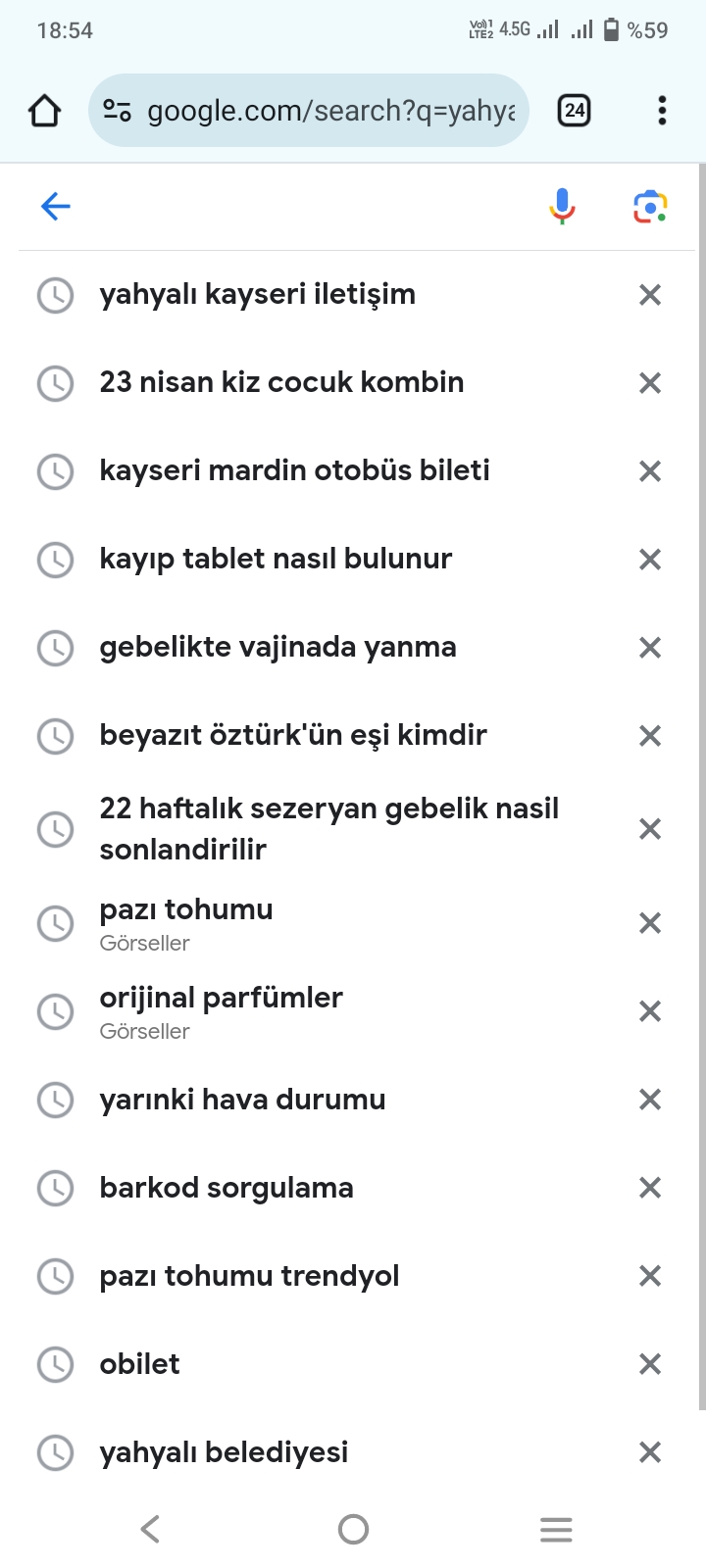Remove 'obilet' from search history

point(650,1363)
